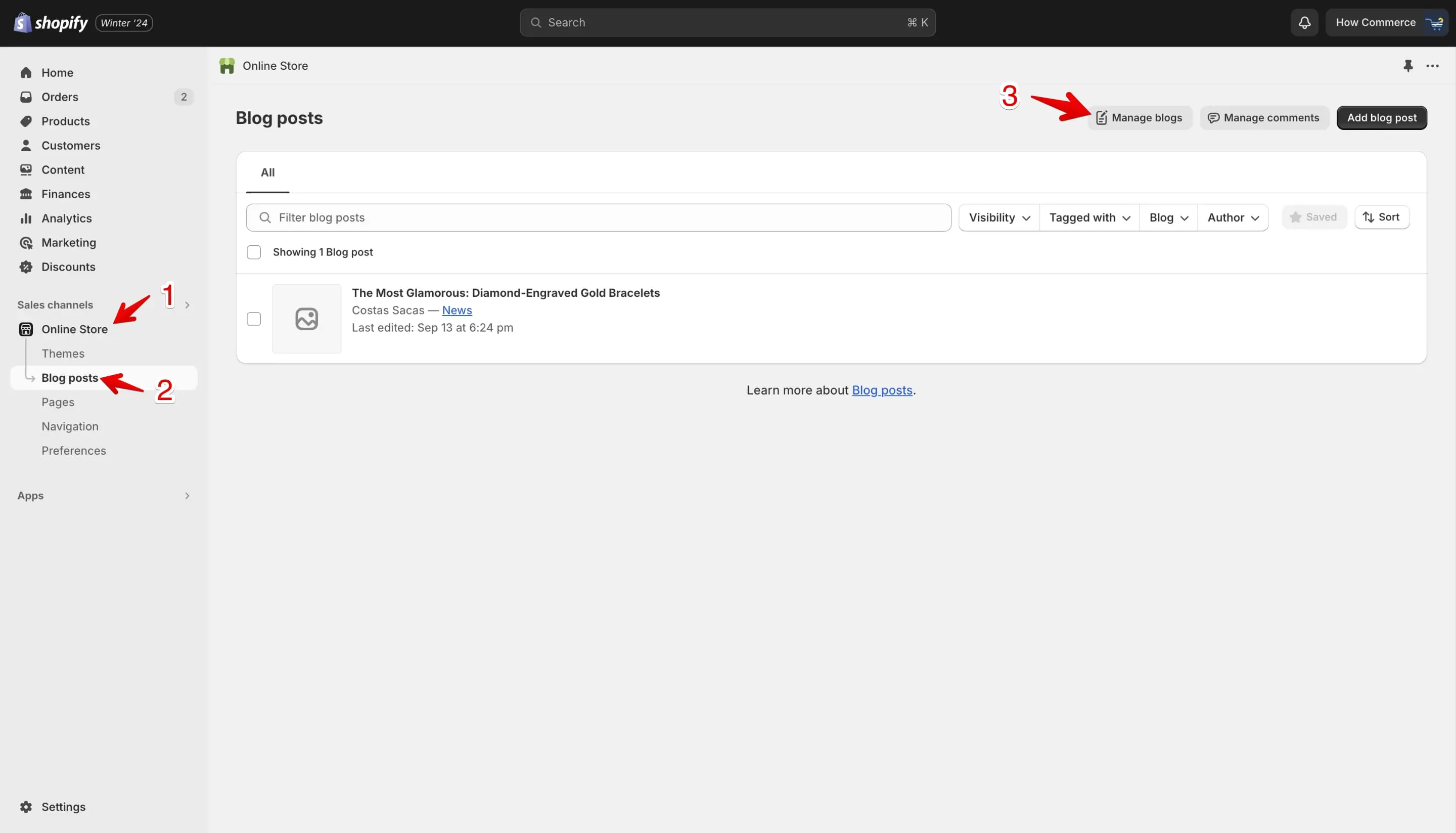The height and width of the screenshot is (833, 1456).
Task: Click the Winter '24 edition badge
Action: pyautogui.click(x=124, y=23)
